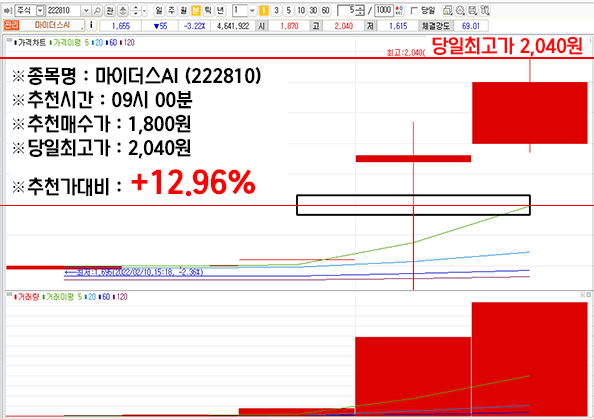Click the stock search magnifier icon
594x419 pixels.
pyautogui.click(x=97, y=11)
